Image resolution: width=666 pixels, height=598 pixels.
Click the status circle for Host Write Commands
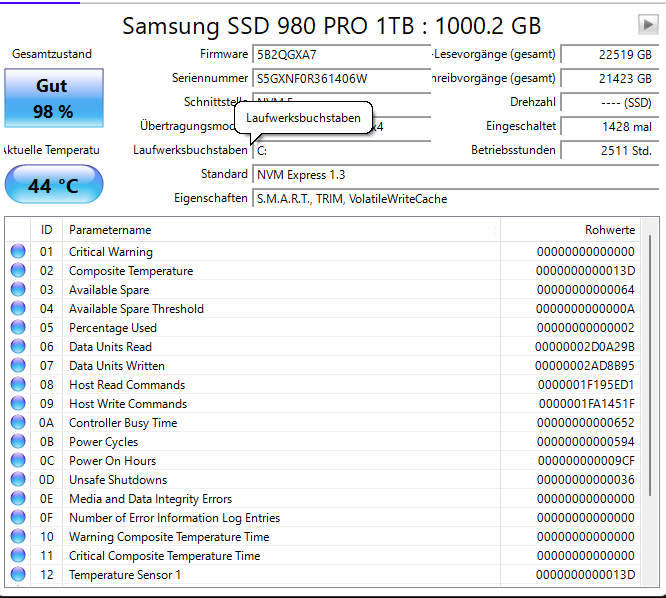18,403
